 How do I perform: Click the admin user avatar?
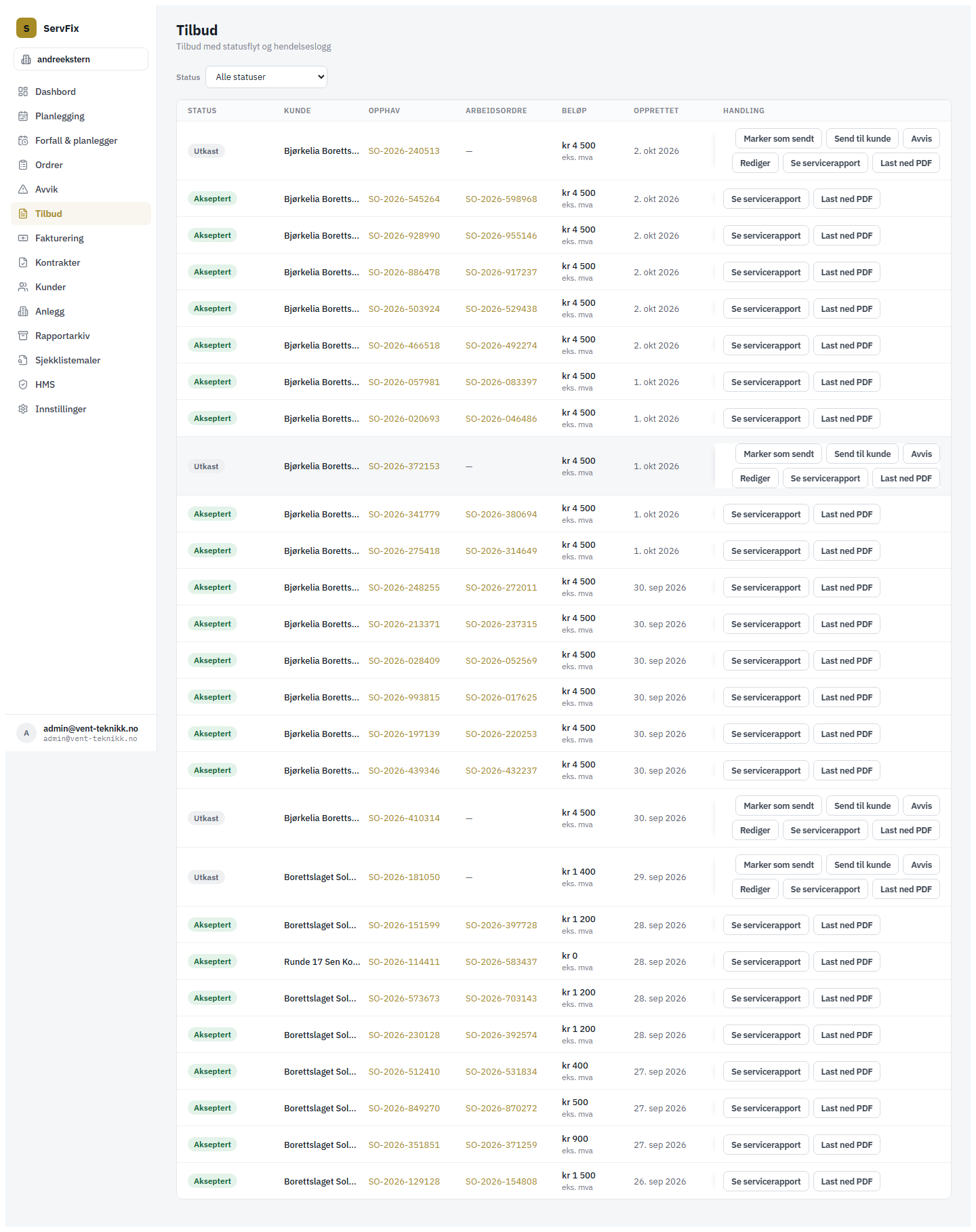(26, 733)
